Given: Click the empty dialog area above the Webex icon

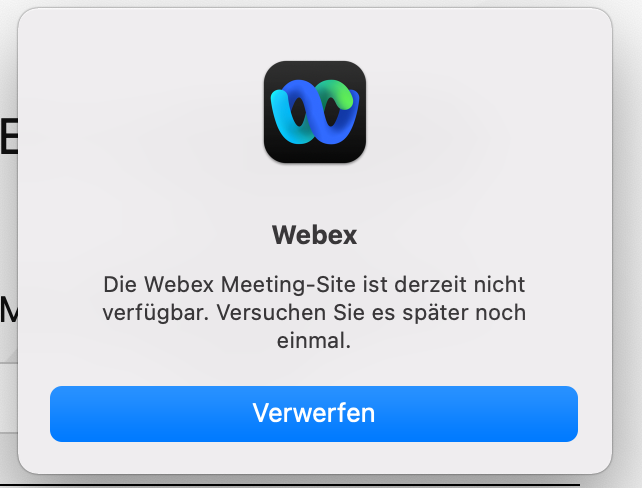Looking at the screenshot, I should coord(314,34).
